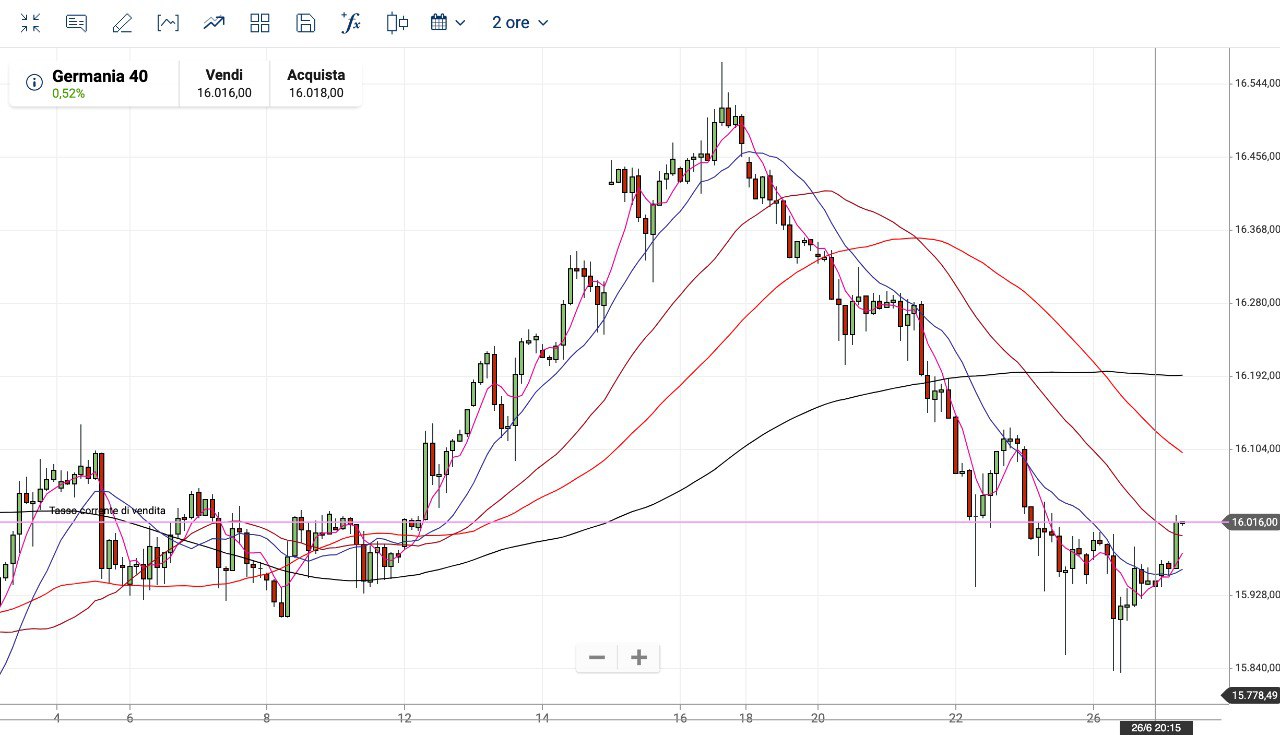Click the 26/6 20:15 time axis marker
The image size is (1280, 735).
1156,728
